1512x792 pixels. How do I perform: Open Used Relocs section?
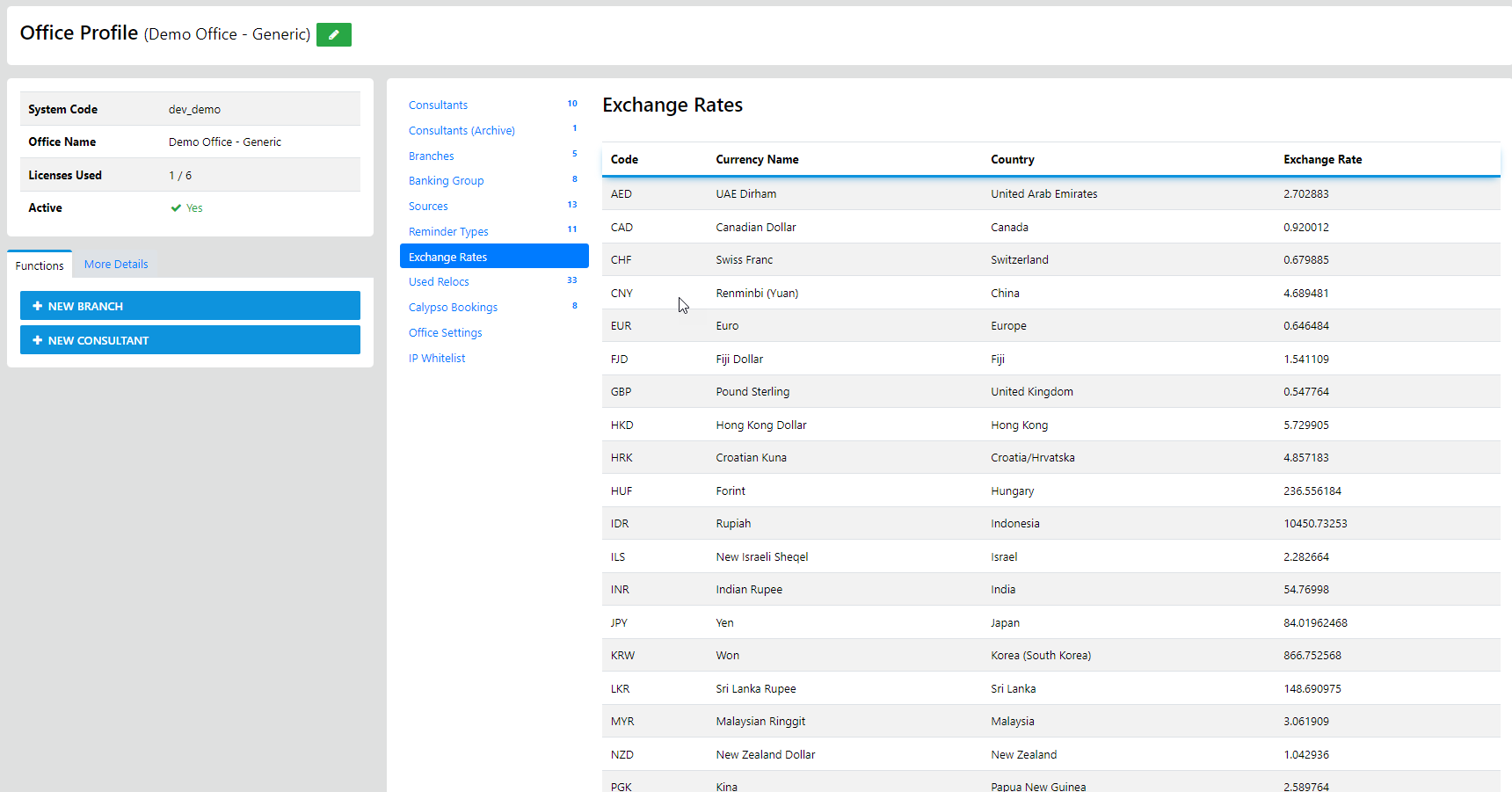coord(439,282)
